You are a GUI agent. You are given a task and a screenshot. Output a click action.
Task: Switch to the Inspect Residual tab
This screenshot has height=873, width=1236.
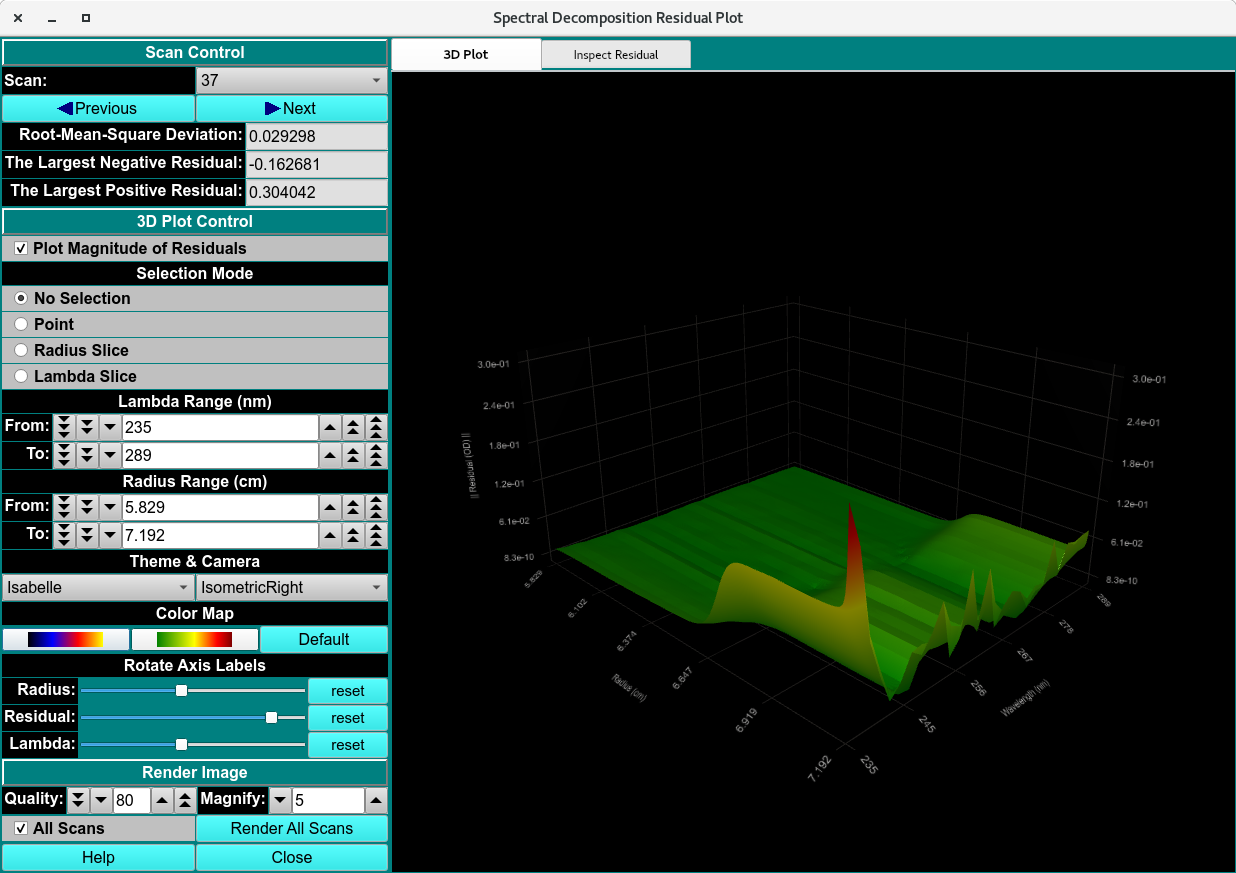[x=616, y=55]
